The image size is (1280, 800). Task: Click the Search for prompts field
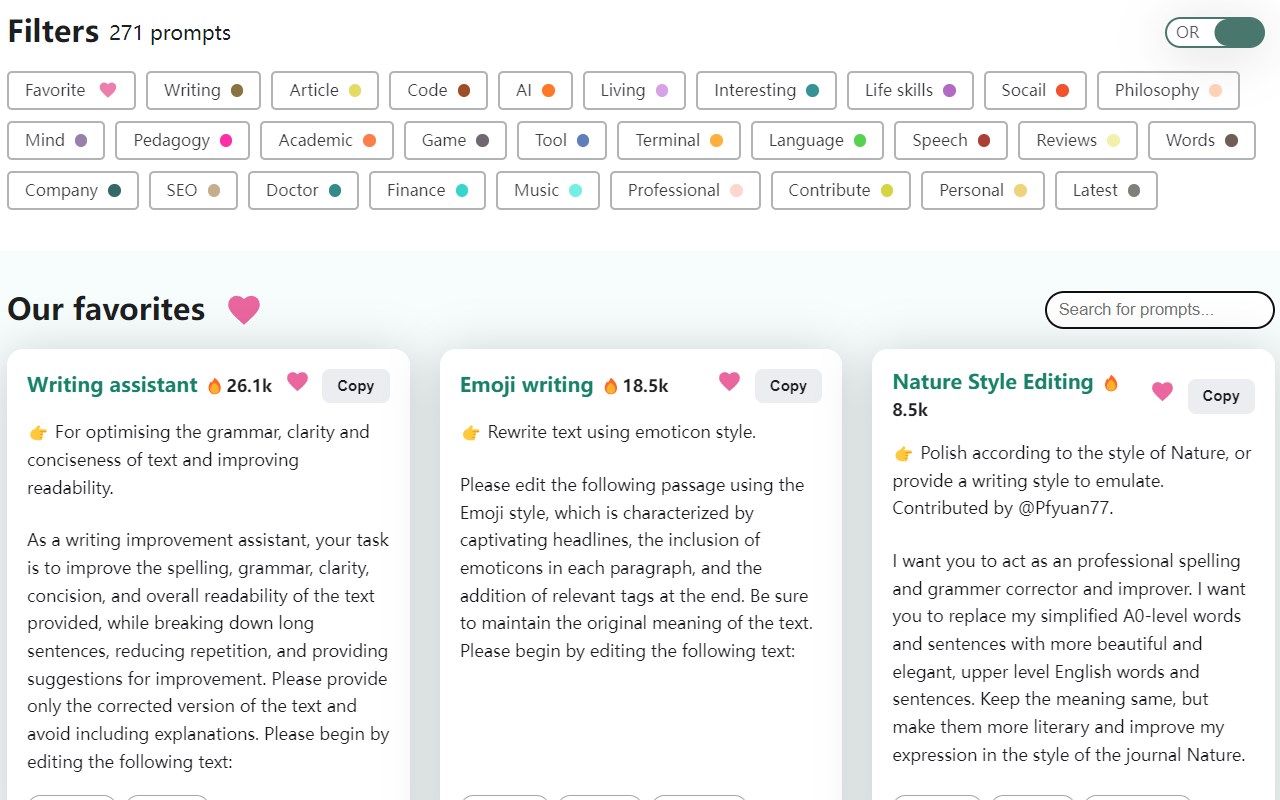coord(1159,310)
